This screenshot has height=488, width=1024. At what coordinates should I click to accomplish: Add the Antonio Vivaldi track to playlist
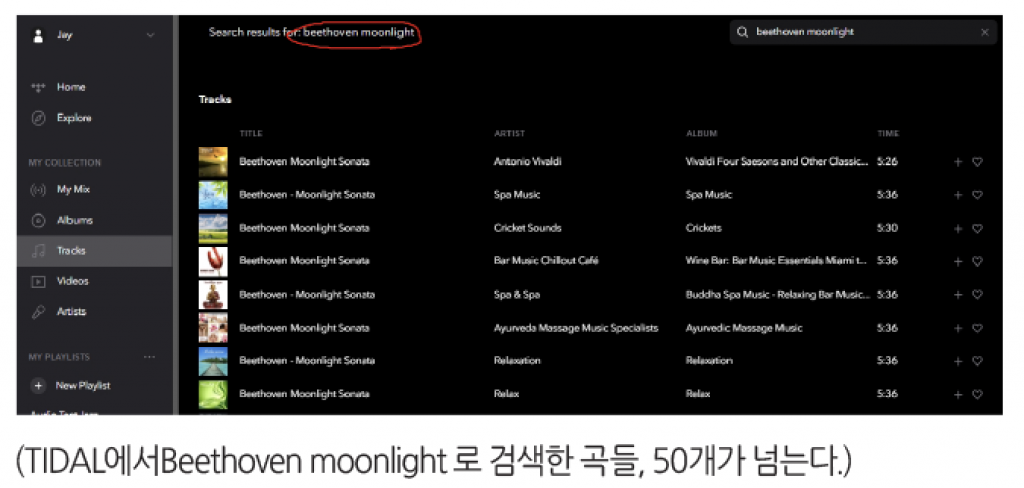[958, 162]
